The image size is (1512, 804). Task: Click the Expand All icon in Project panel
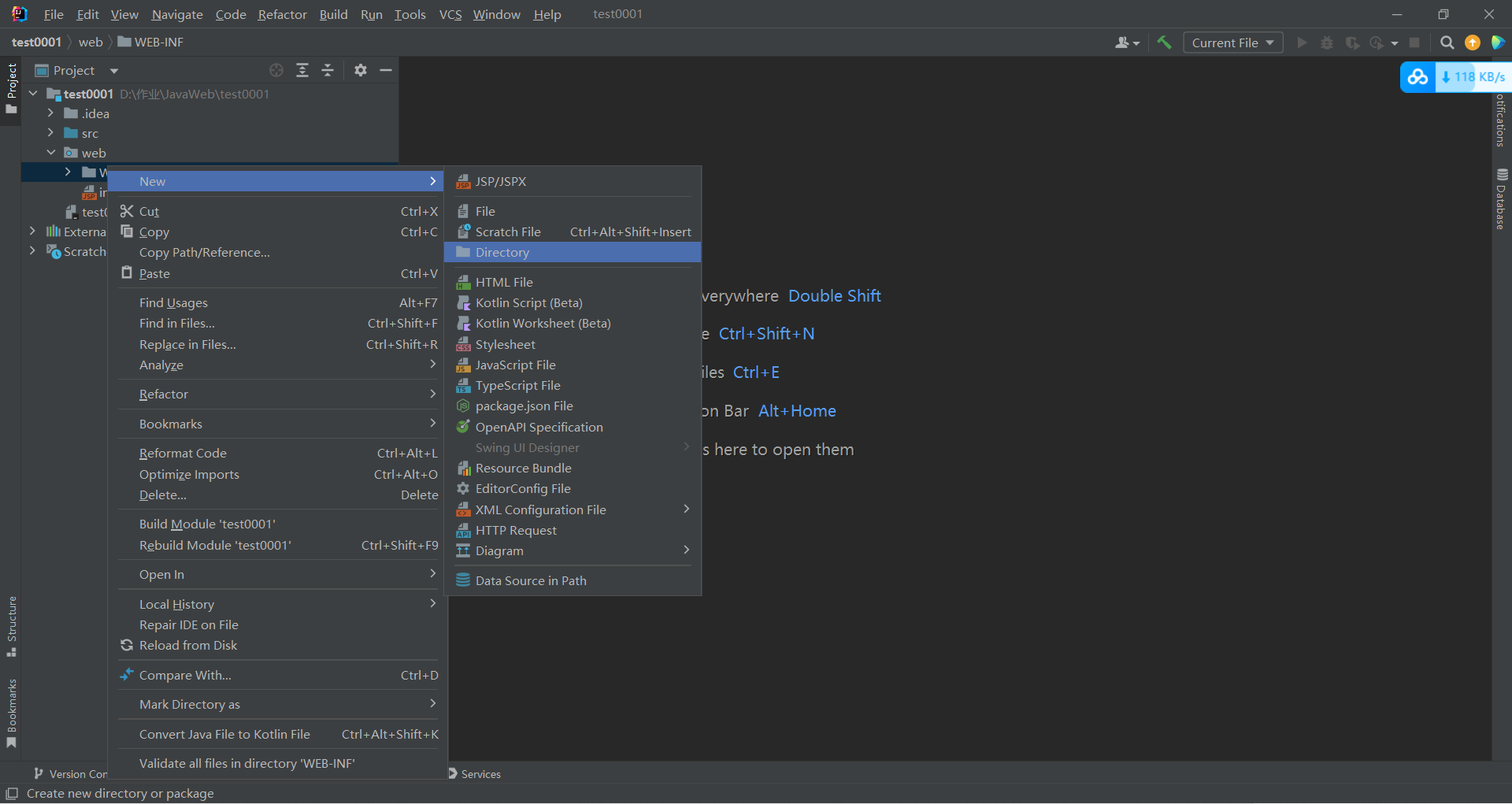click(302, 70)
